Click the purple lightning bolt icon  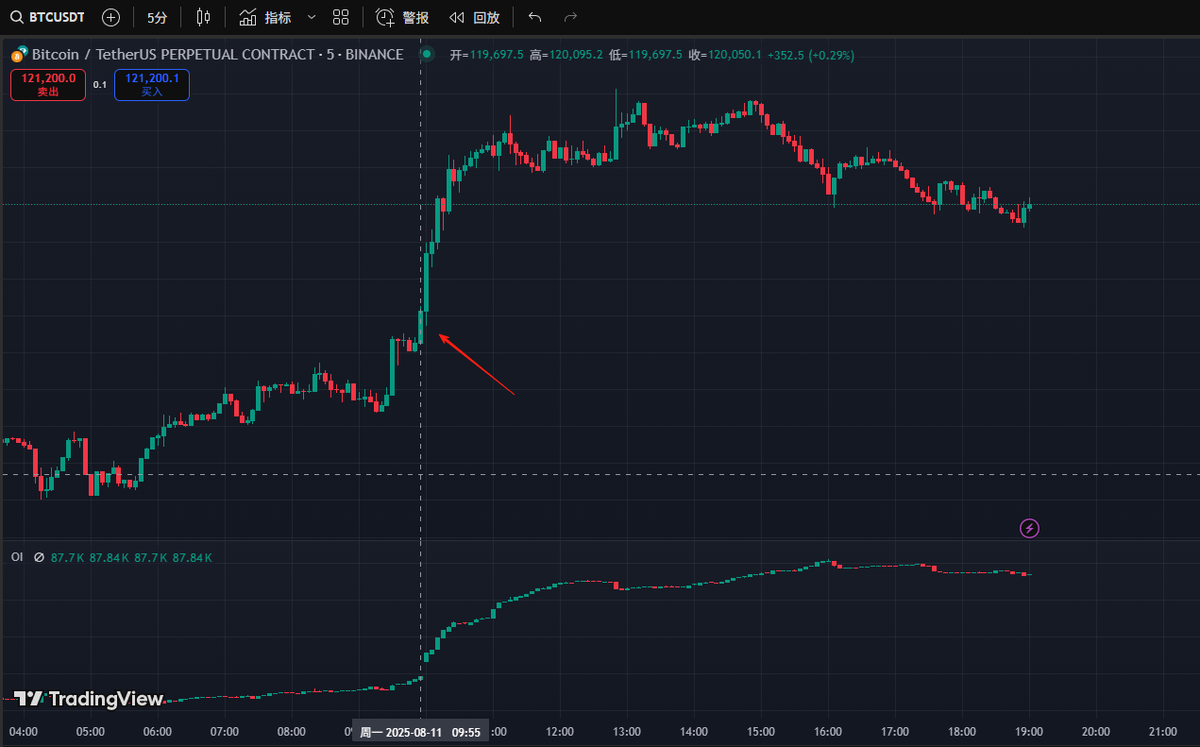point(1029,528)
